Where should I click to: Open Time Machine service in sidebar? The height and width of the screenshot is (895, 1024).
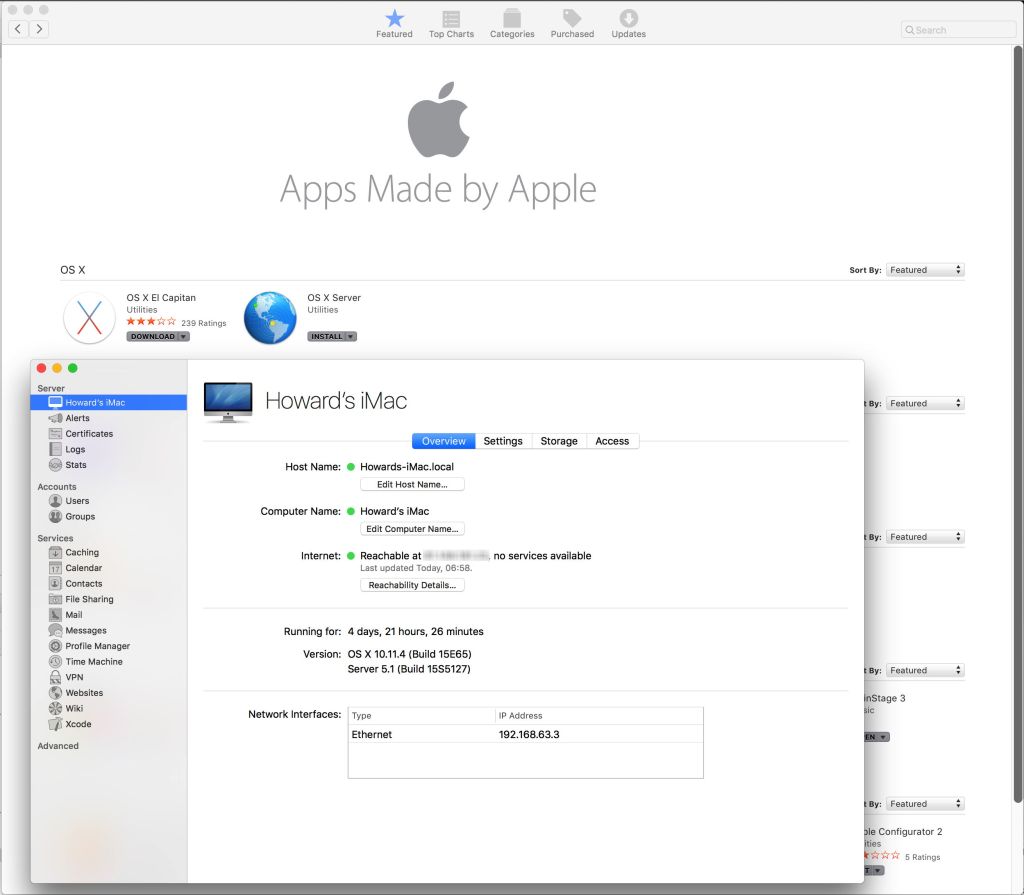pyautogui.click(x=93, y=662)
